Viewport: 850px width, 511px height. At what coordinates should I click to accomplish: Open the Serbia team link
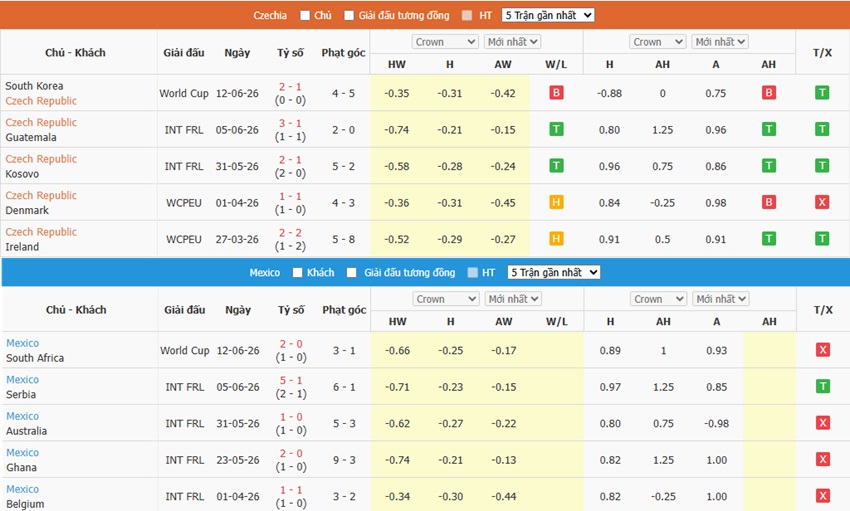[21, 394]
